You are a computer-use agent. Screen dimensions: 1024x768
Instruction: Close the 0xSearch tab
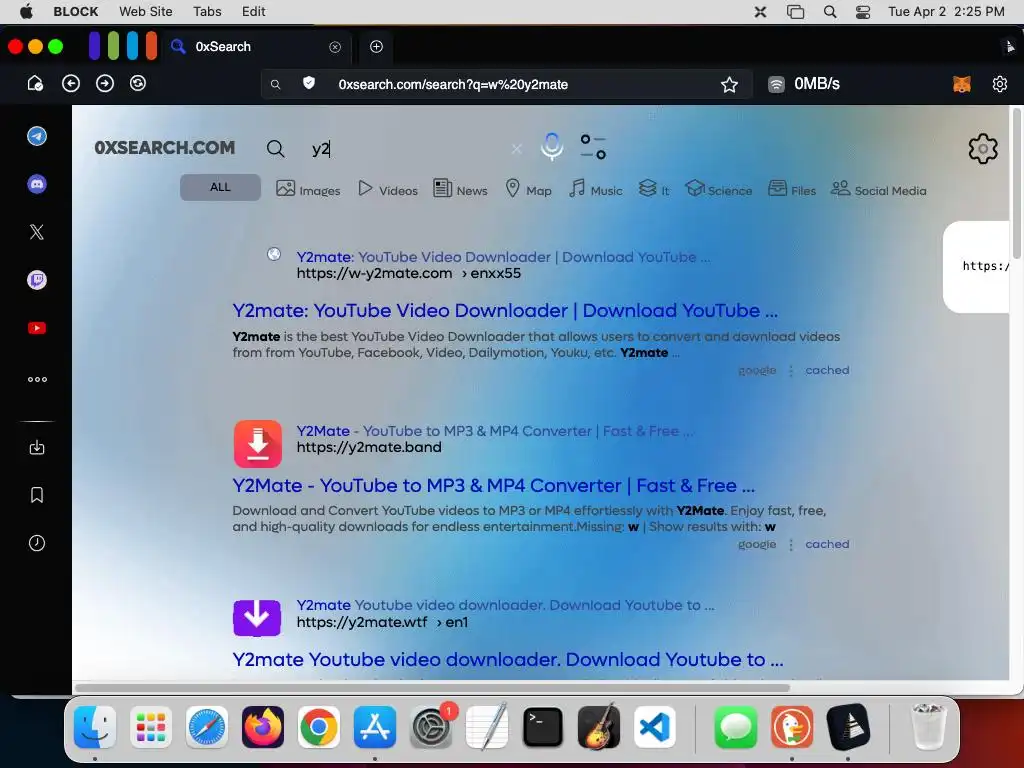pyautogui.click(x=335, y=47)
